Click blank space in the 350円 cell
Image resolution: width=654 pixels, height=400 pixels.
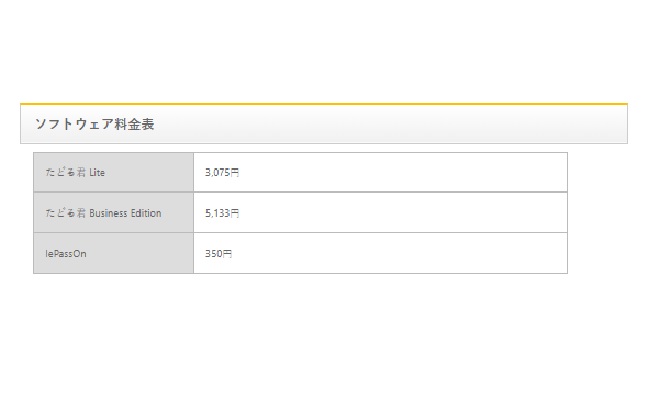point(400,254)
